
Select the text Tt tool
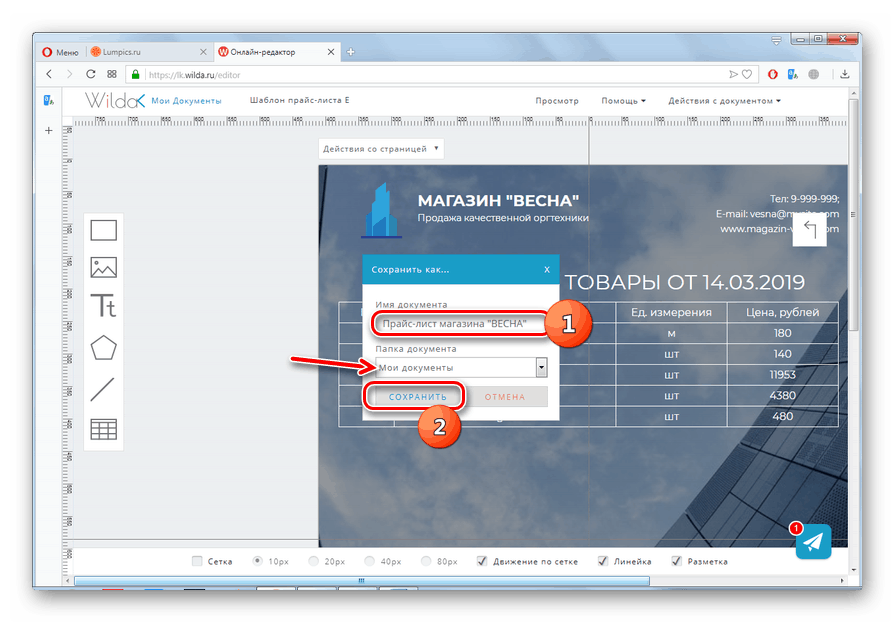(x=103, y=306)
